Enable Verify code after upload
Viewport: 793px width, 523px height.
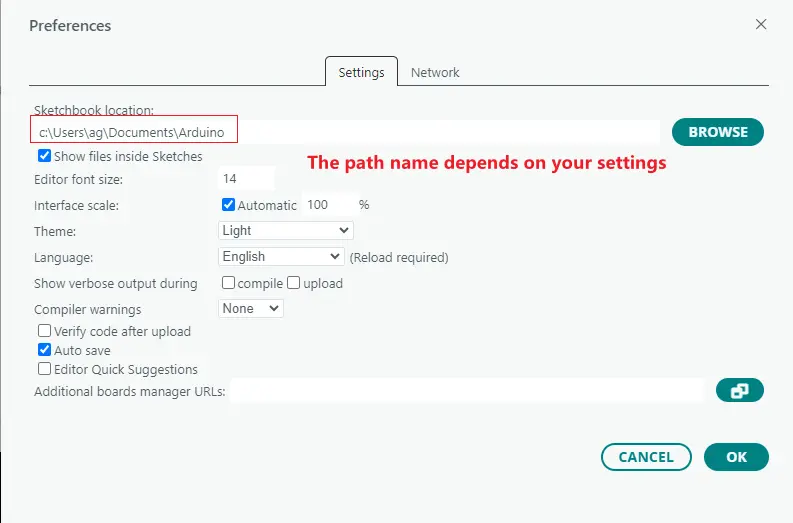[45, 331]
